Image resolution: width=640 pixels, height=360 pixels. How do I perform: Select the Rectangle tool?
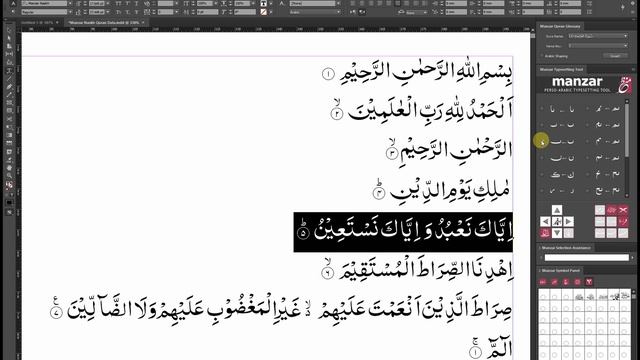tap(9, 111)
